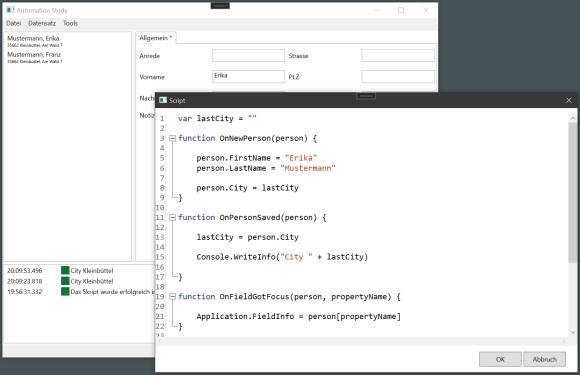Click the 'lastCity = person.City' code line
This screenshot has width=580, height=375.
[247, 237]
